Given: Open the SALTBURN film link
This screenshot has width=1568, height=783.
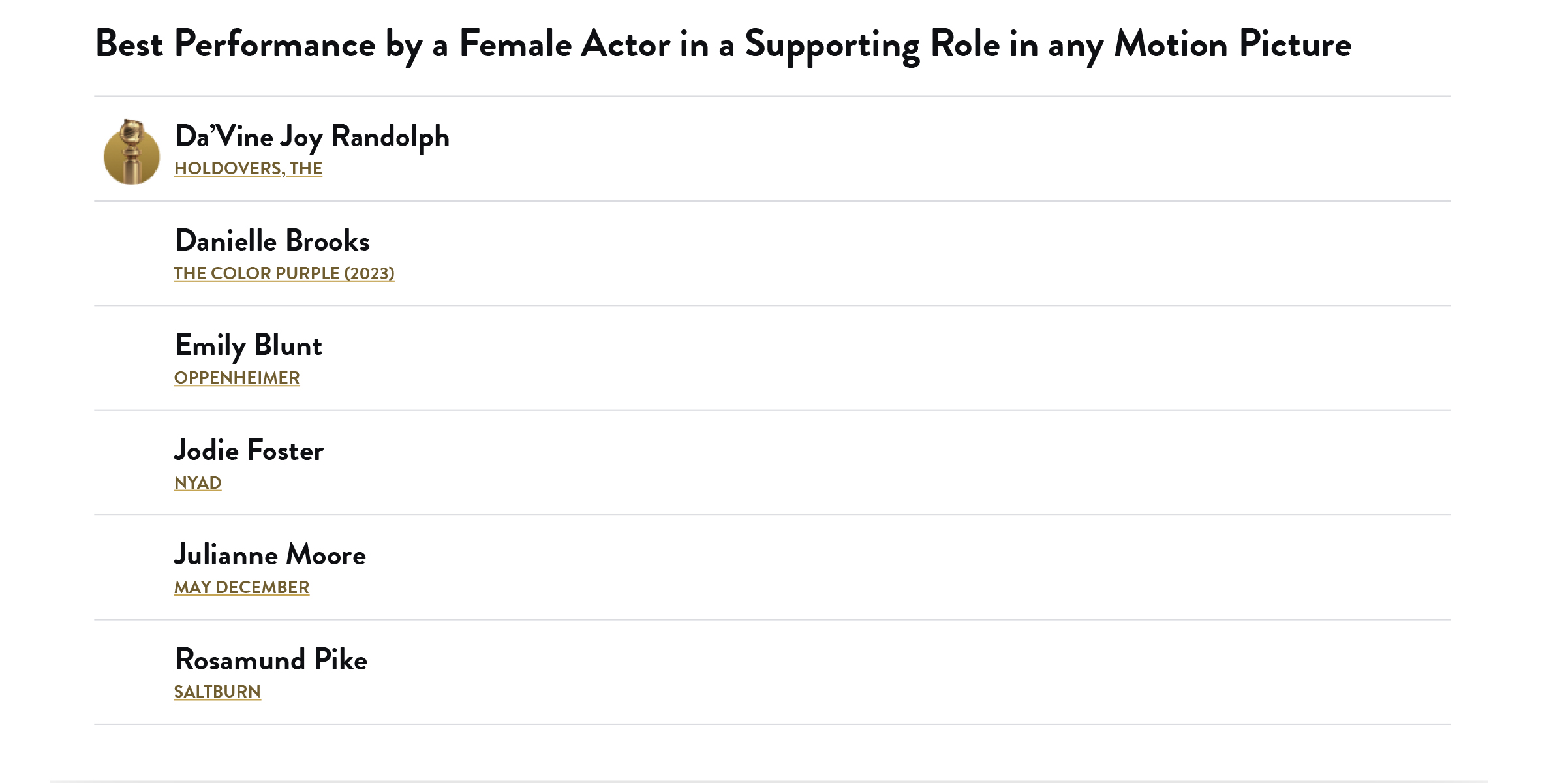Looking at the screenshot, I should [x=217, y=692].
